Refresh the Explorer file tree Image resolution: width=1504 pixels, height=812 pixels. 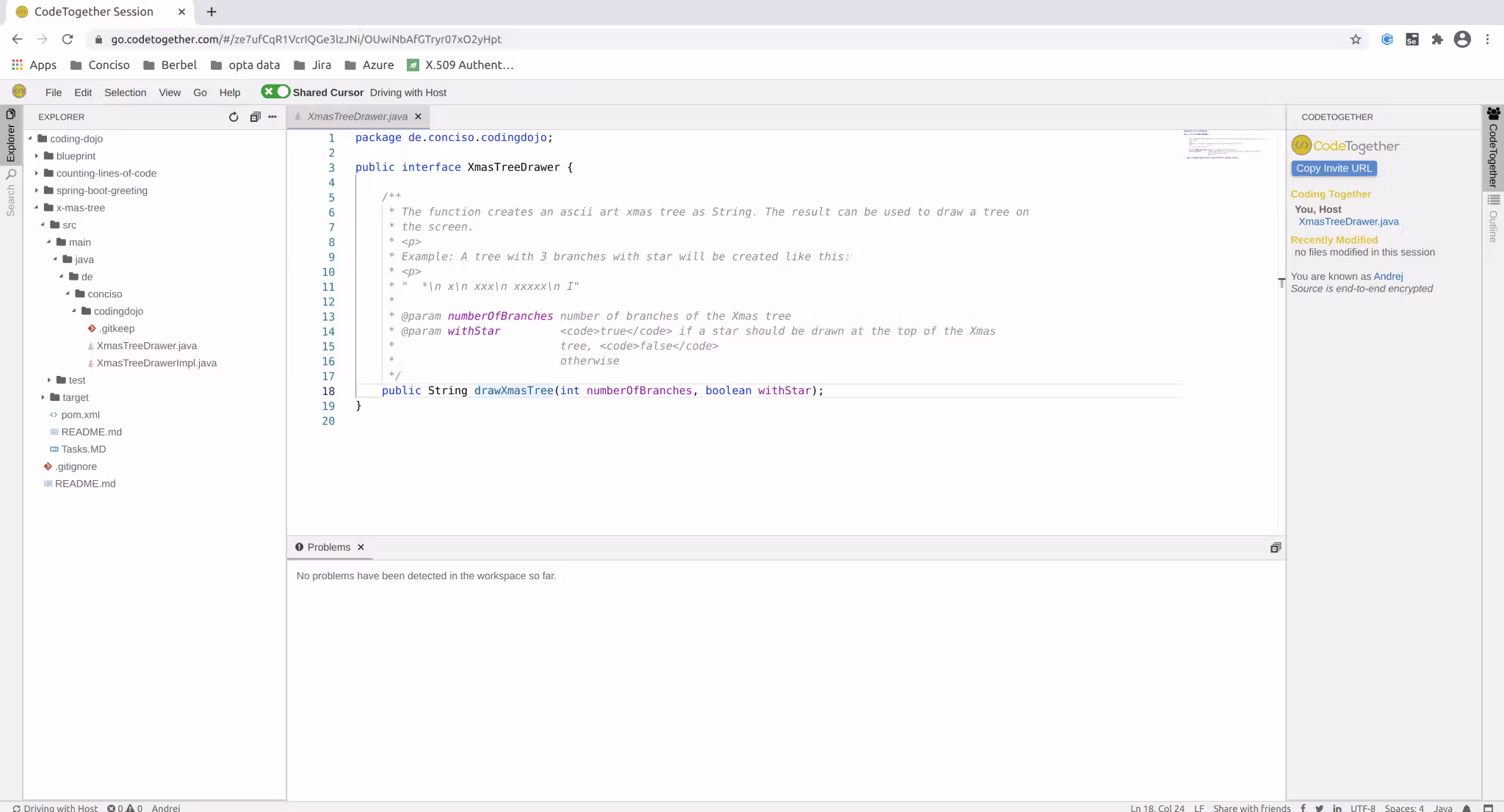(x=234, y=117)
